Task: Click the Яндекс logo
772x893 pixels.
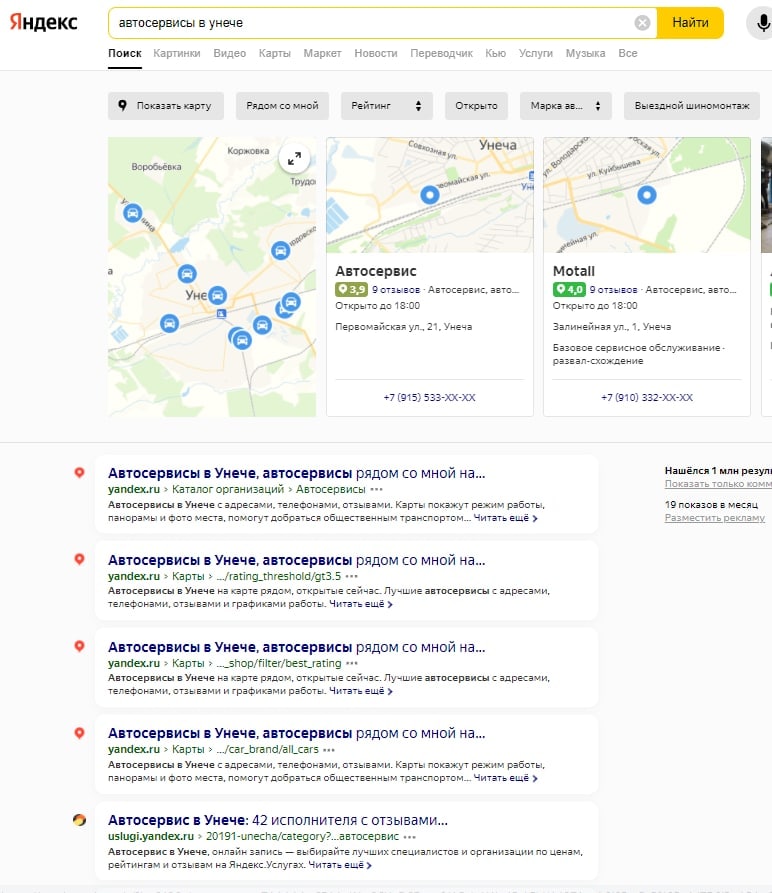Action: point(44,22)
